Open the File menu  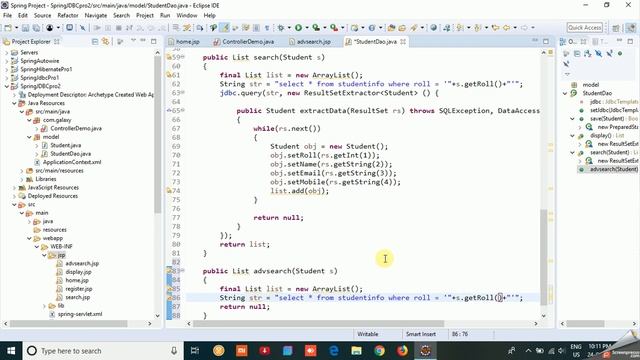[7, 16]
